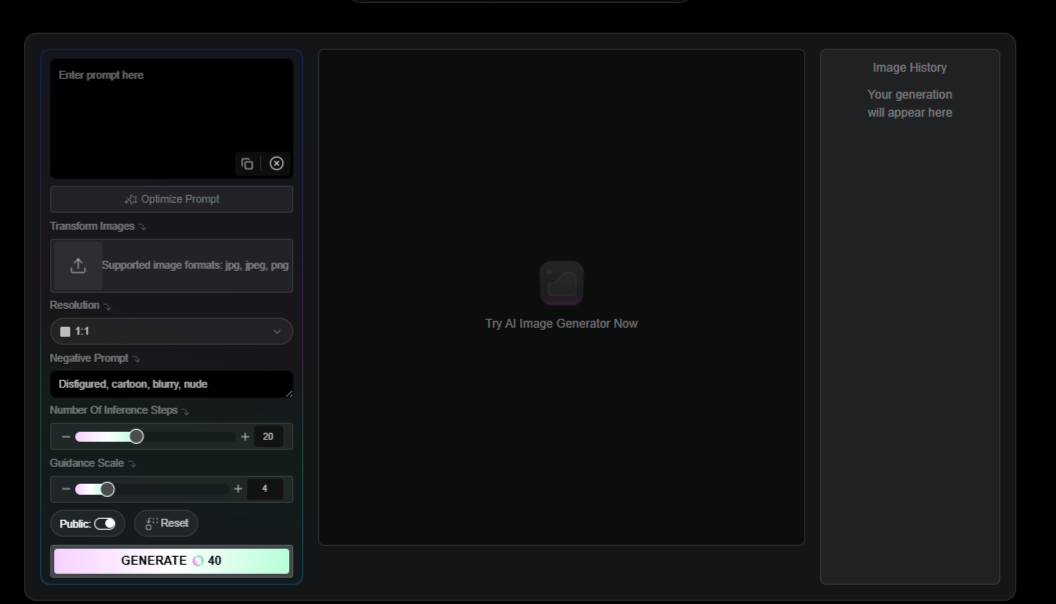This screenshot has width=1056, height=604.
Task: Click the inference steps value box showing 20
Action: click(x=268, y=436)
